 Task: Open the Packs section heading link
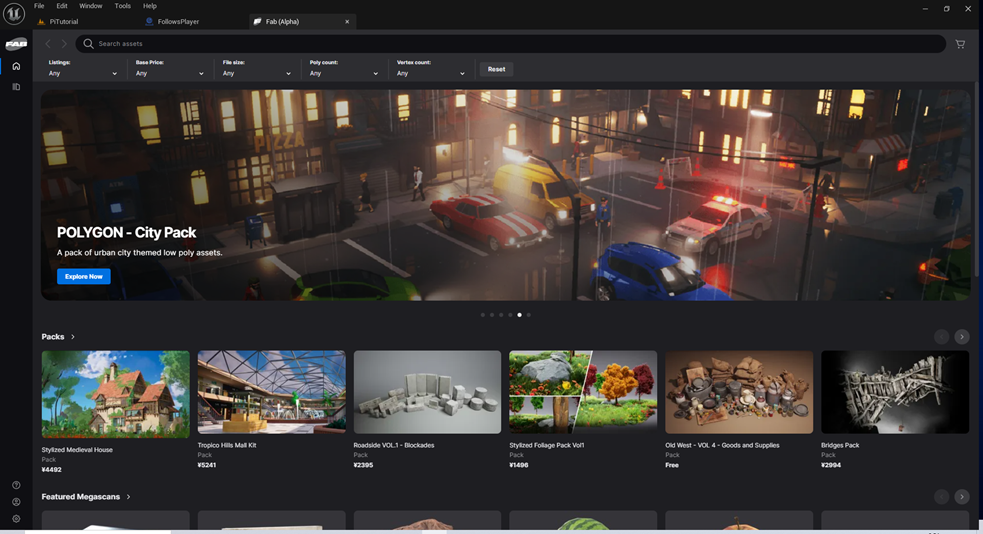tap(53, 337)
